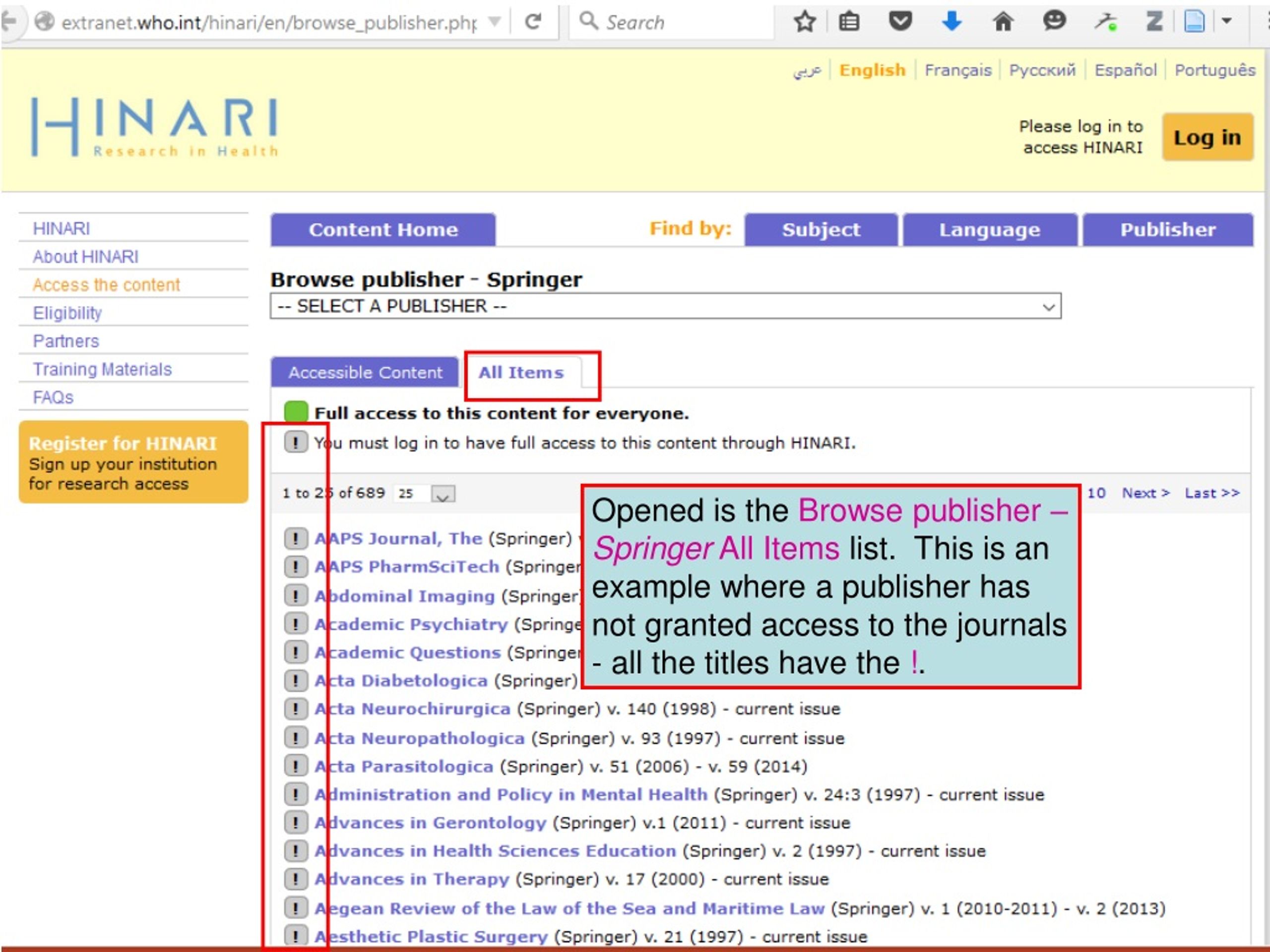Find by Publisher tab
This screenshot has width=1270, height=952.
tap(1167, 230)
